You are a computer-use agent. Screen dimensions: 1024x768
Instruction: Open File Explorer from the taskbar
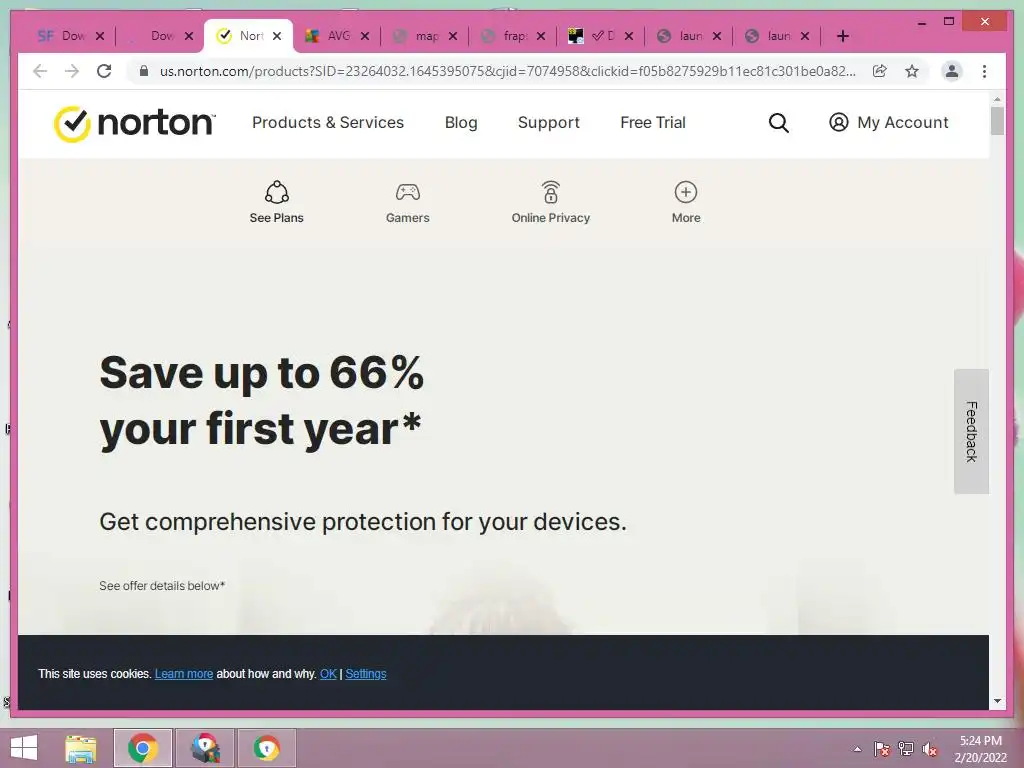(x=80, y=748)
